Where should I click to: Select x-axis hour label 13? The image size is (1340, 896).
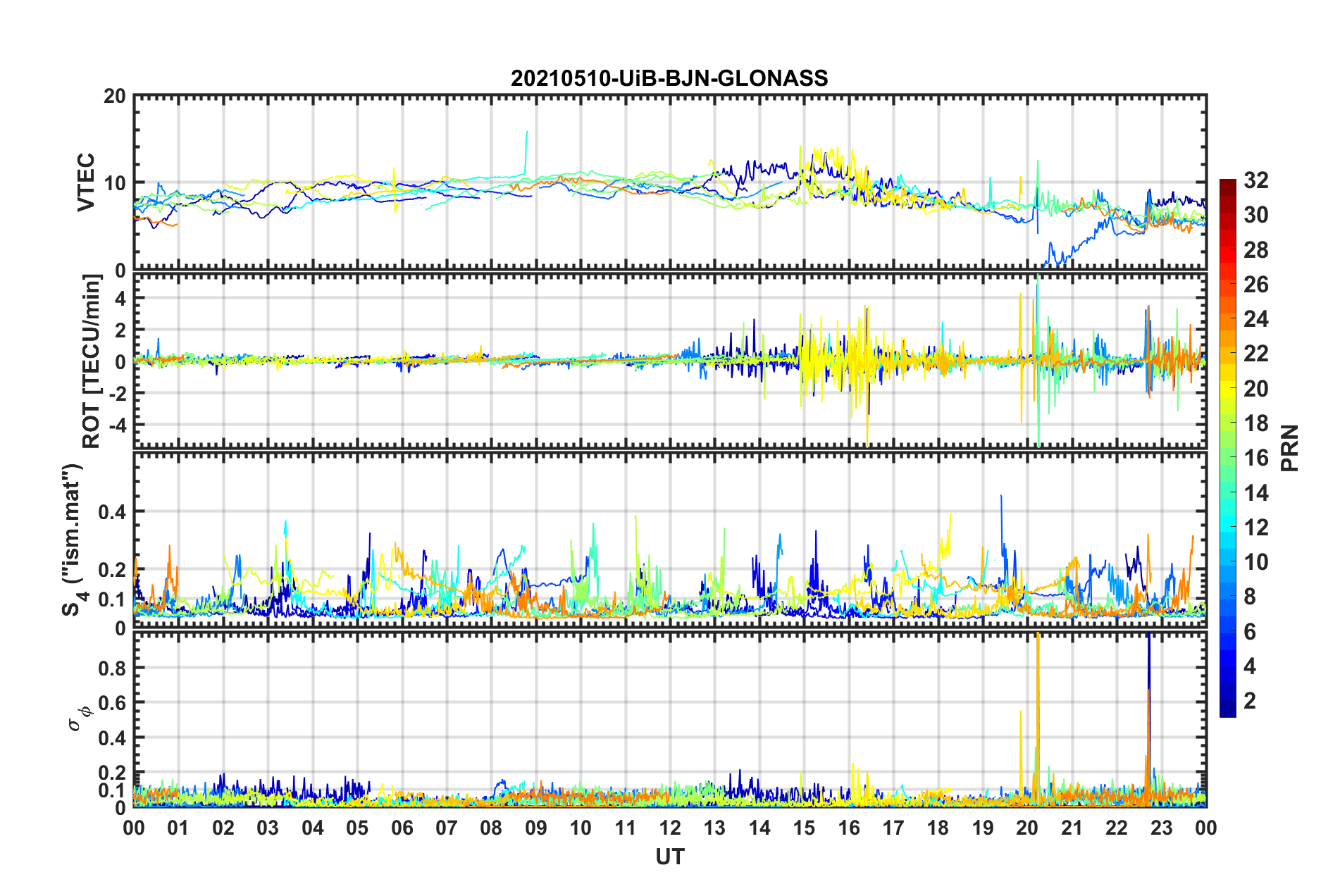(714, 828)
